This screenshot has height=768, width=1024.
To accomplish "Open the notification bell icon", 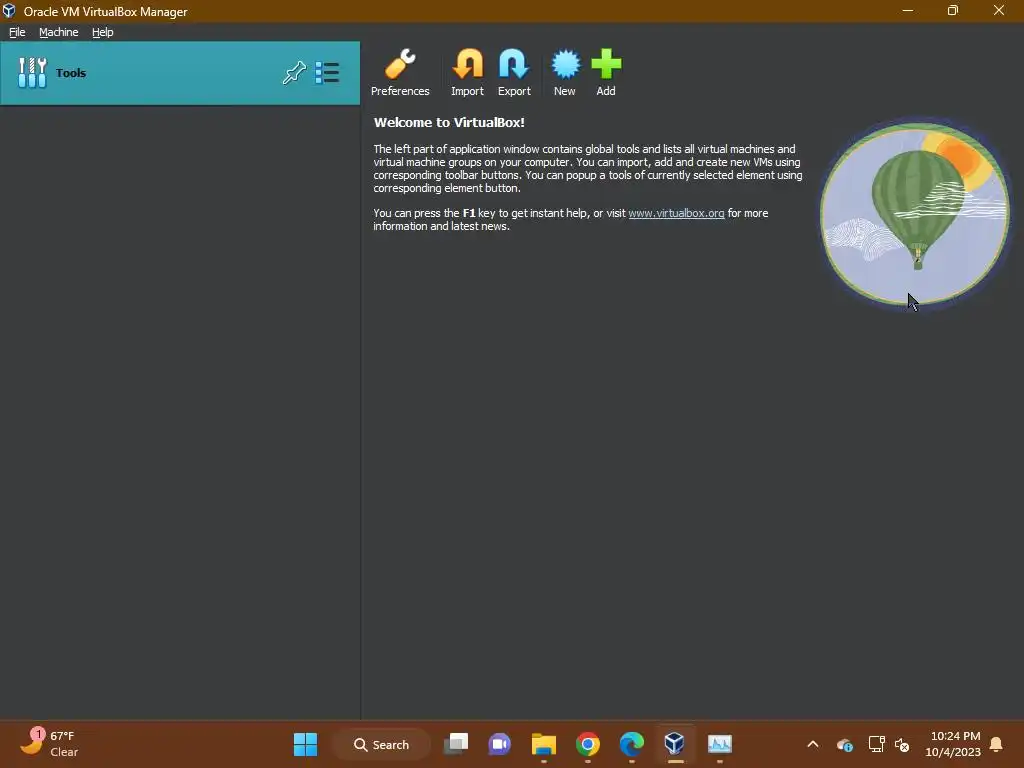I will (997, 744).
